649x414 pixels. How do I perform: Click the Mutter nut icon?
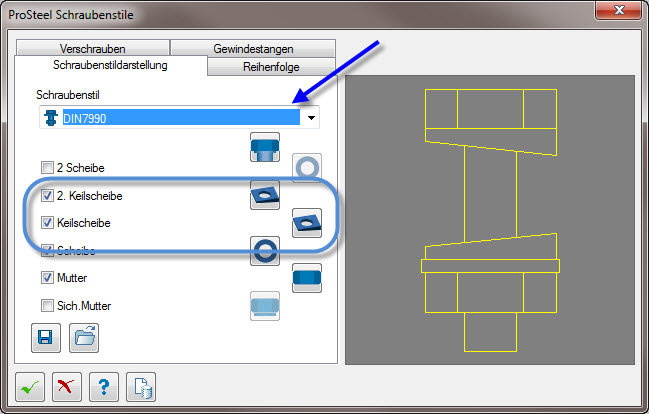(x=307, y=278)
